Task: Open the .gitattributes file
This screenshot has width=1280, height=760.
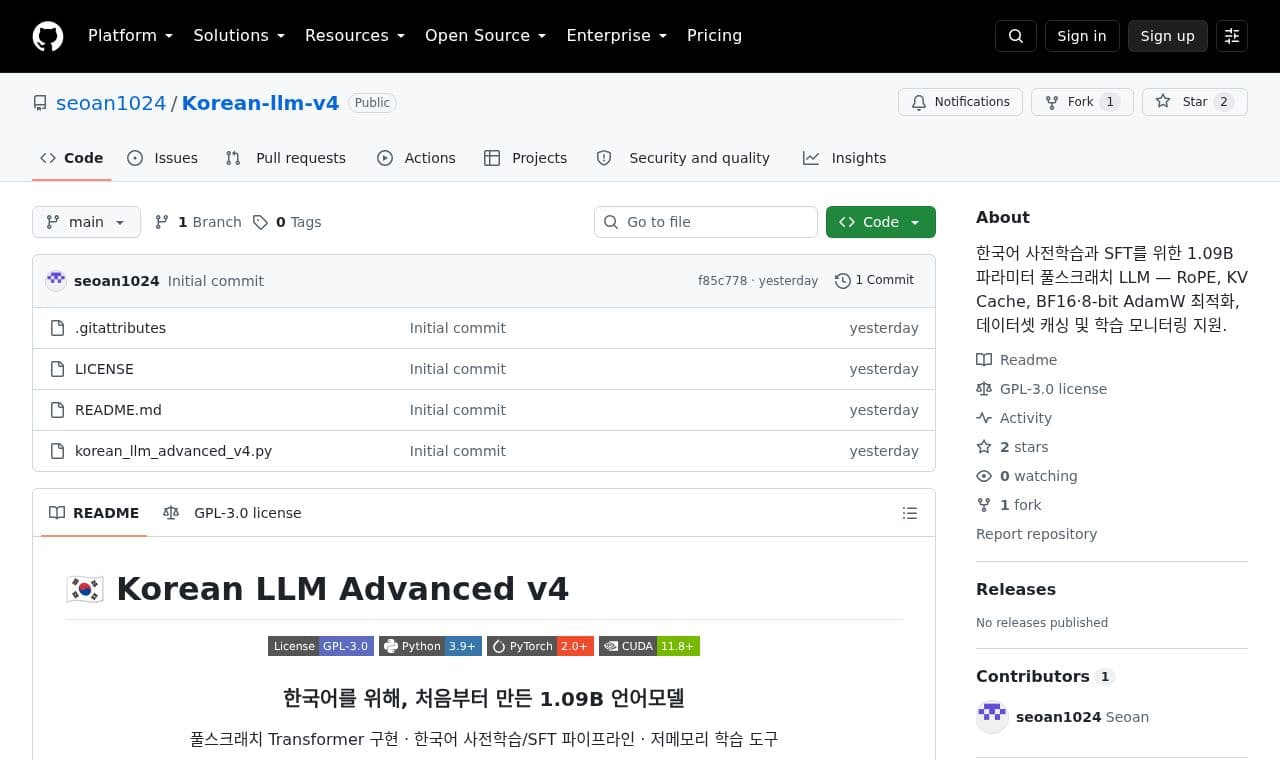Action: tap(120, 328)
